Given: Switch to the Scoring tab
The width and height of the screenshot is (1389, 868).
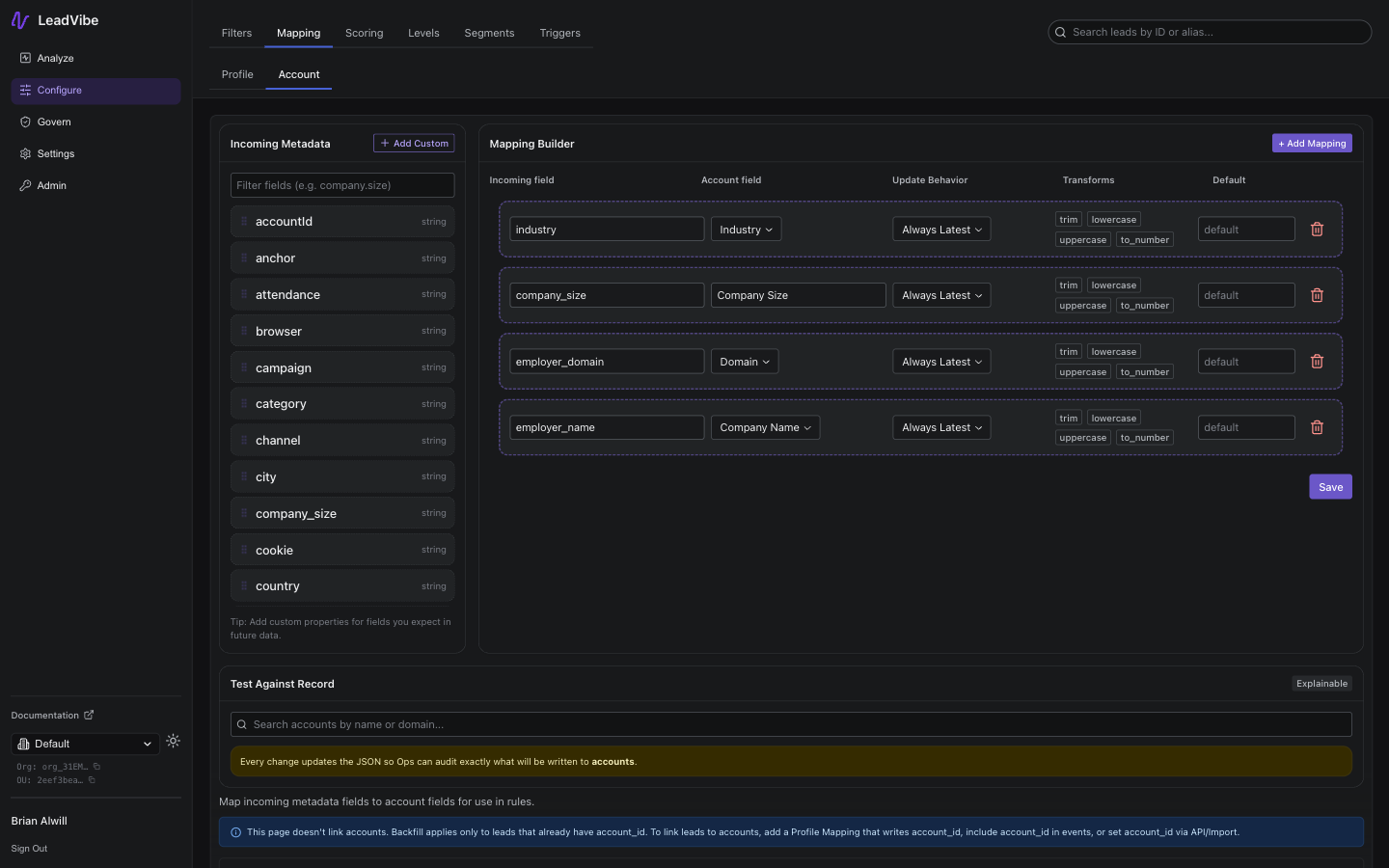Looking at the screenshot, I should pos(364,33).
